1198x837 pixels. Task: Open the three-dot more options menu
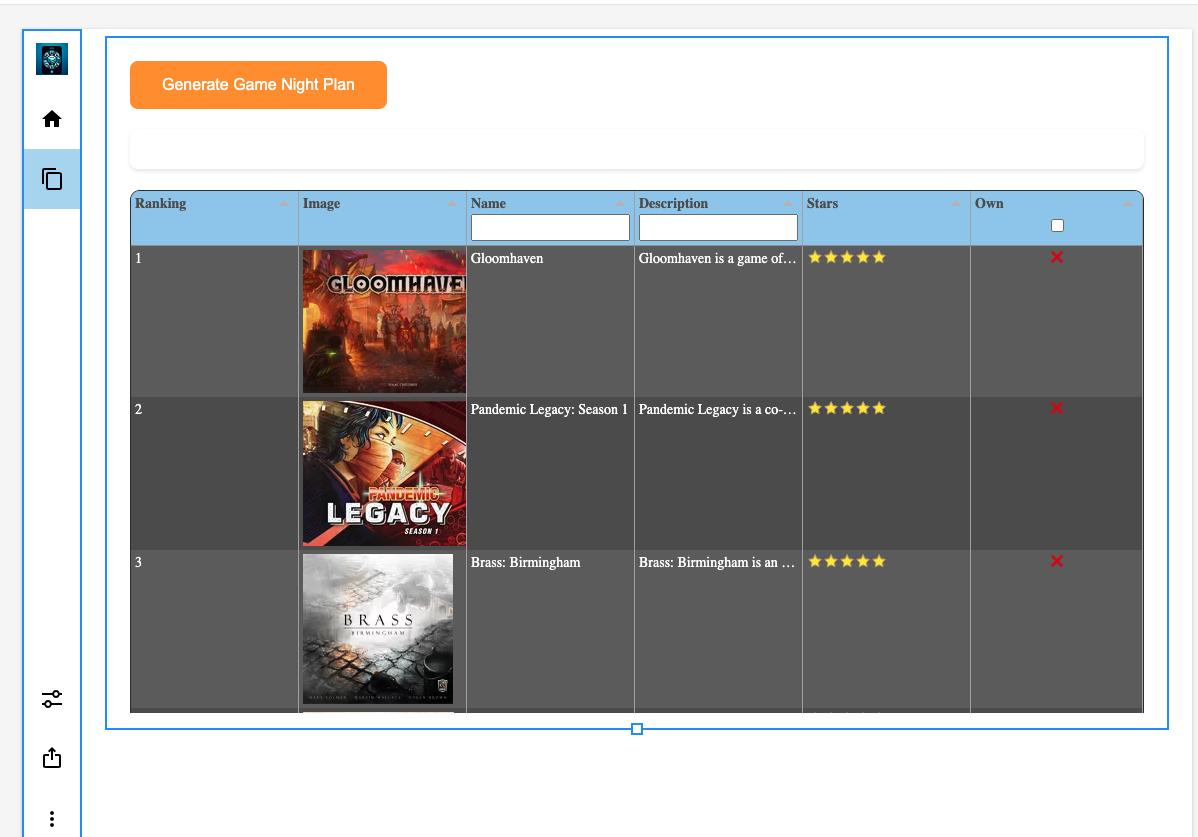(x=52, y=819)
